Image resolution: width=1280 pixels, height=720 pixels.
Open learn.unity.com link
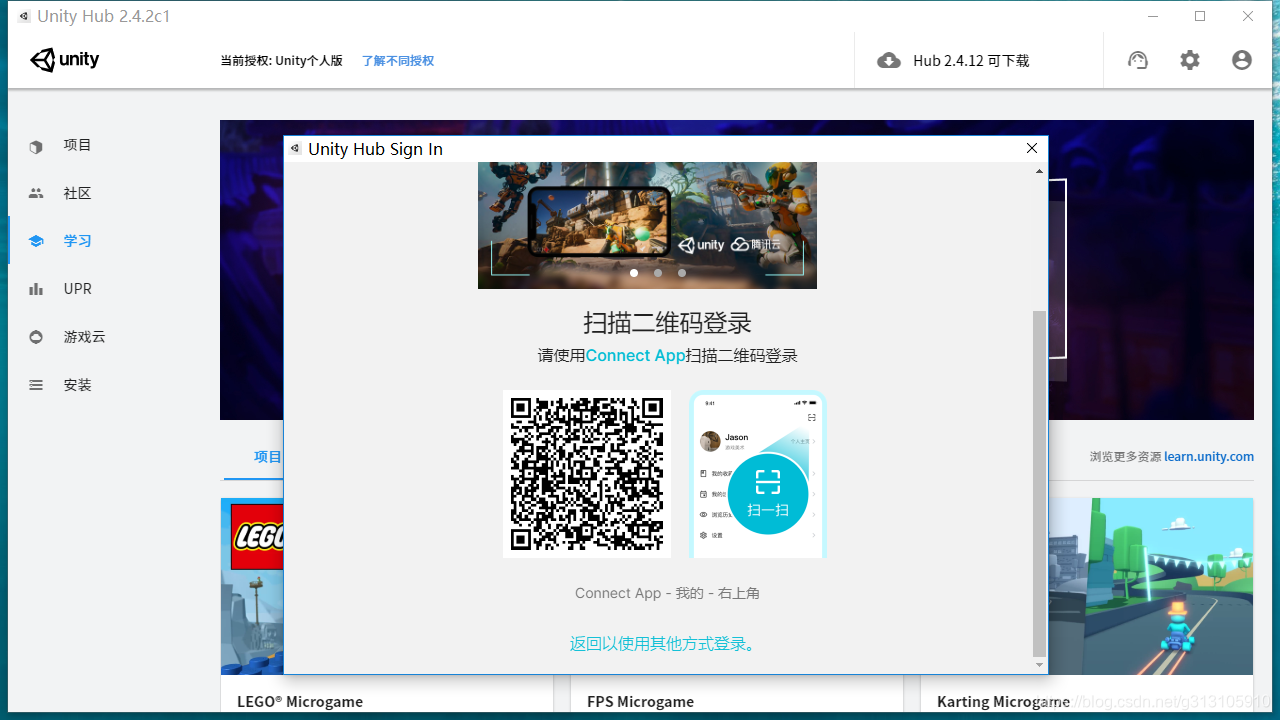click(x=1209, y=456)
